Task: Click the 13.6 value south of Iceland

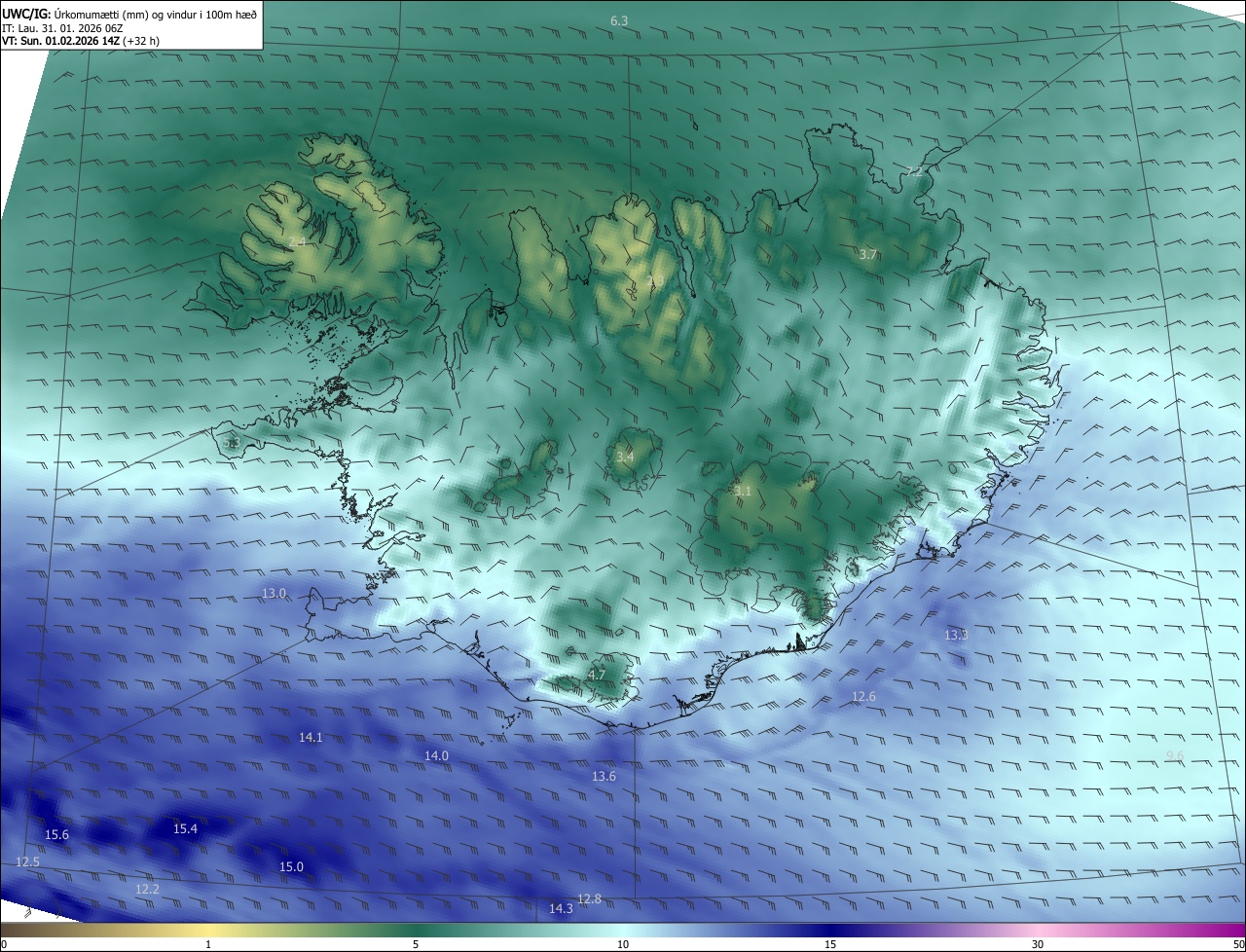Action: click(x=604, y=776)
